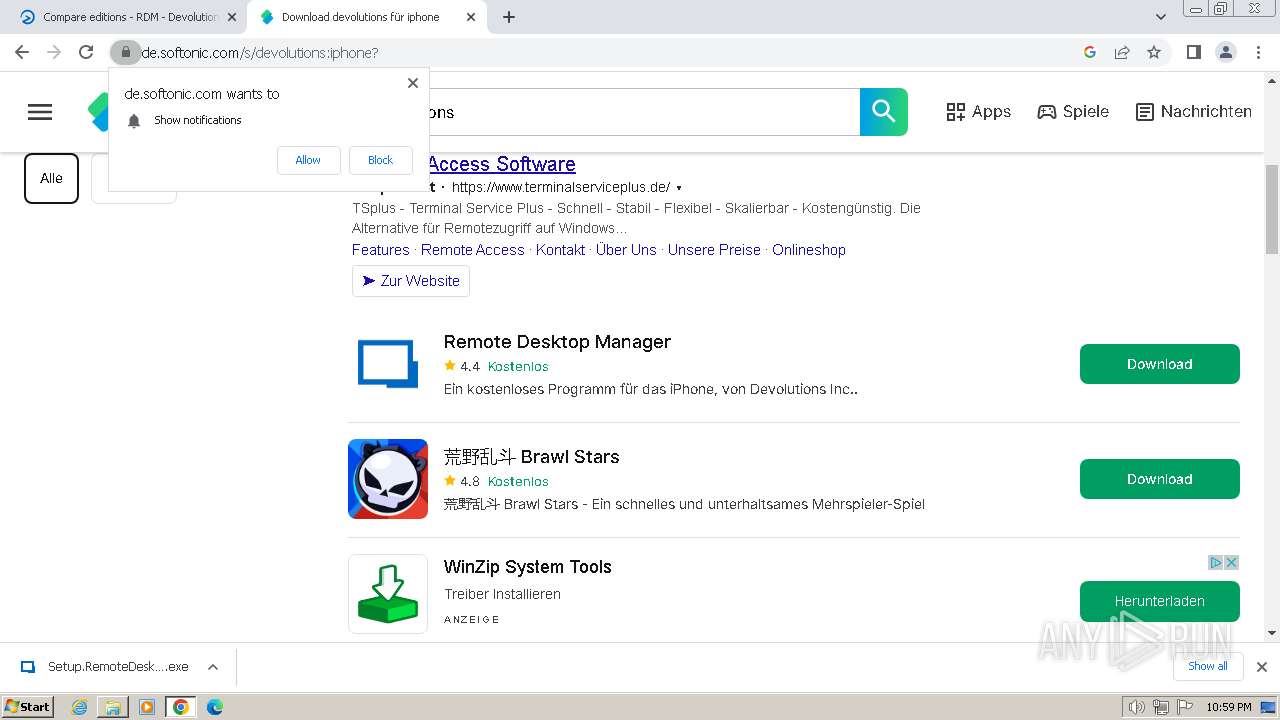The width and height of the screenshot is (1280, 720).
Task: Open Spiele section
Action: click(x=1073, y=112)
